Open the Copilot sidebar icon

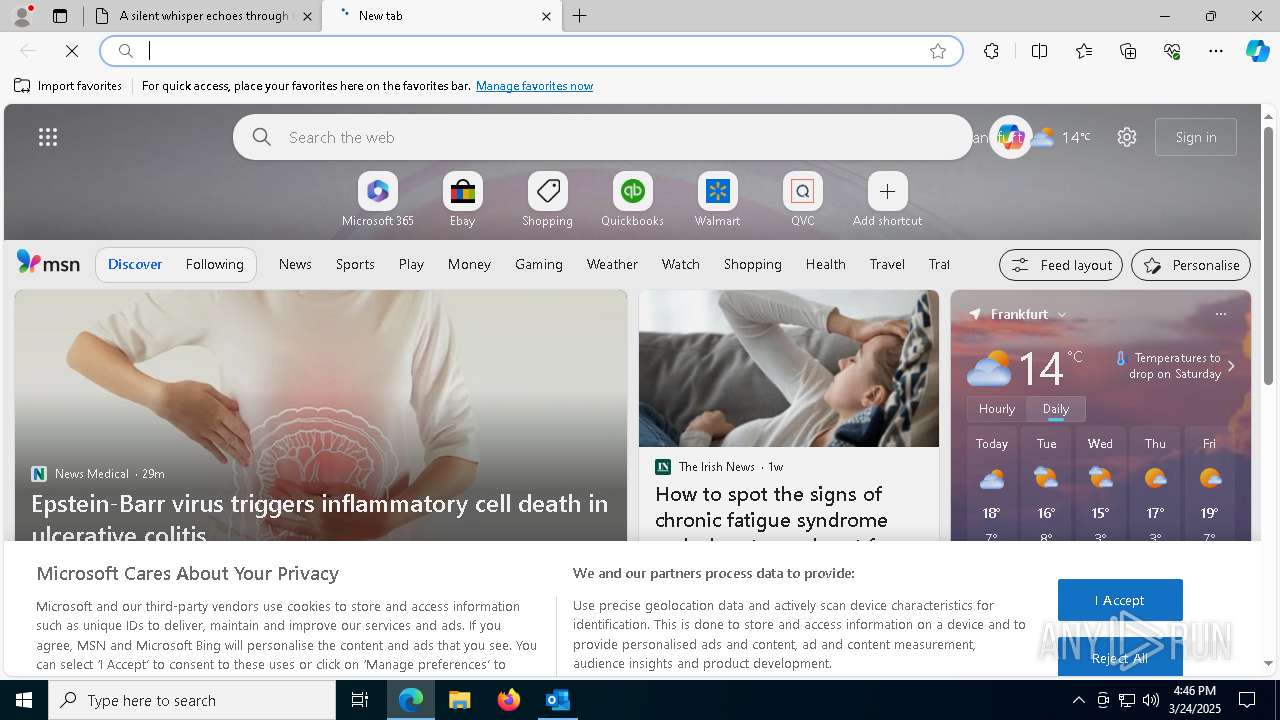[x=1257, y=51]
